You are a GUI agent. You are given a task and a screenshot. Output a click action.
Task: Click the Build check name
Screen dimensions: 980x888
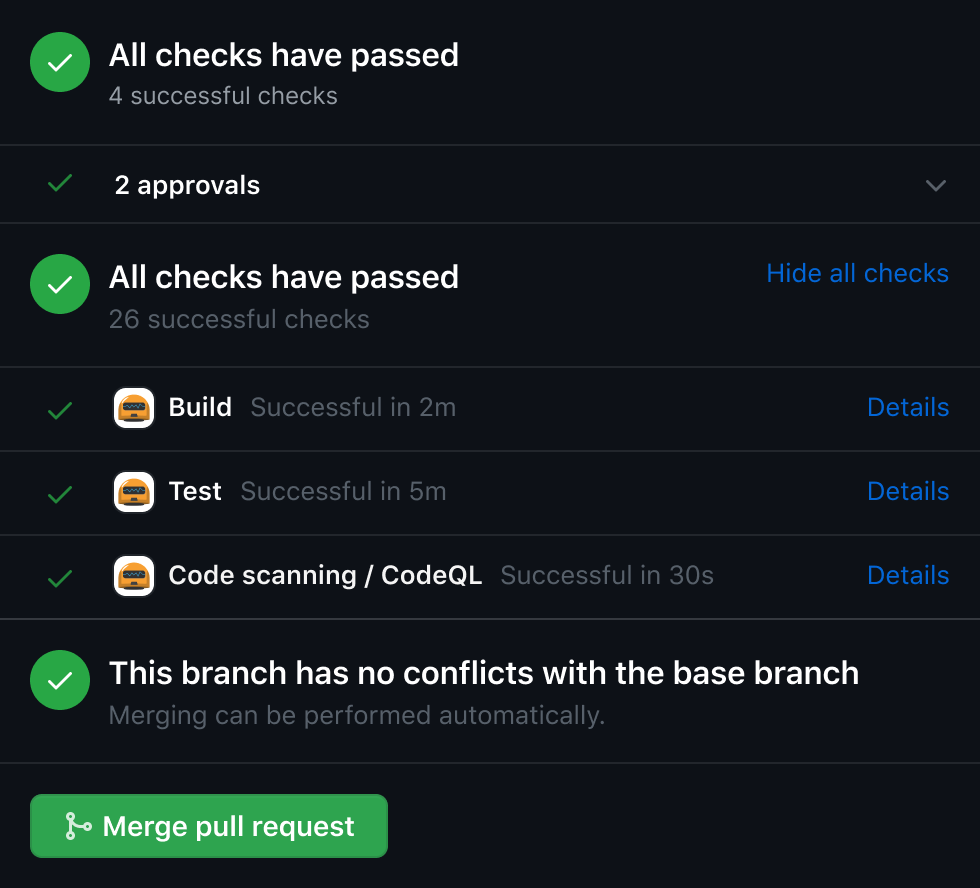pos(200,407)
